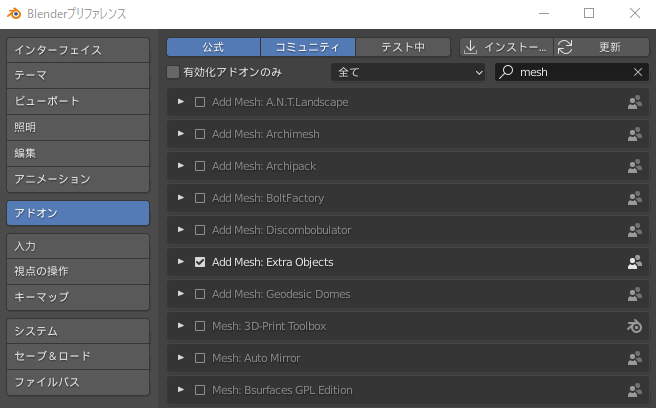Viewport: 656px width, 408px height.
Task: Click Mesh: 3D-Print Toolbox label text
Action: 269,326
